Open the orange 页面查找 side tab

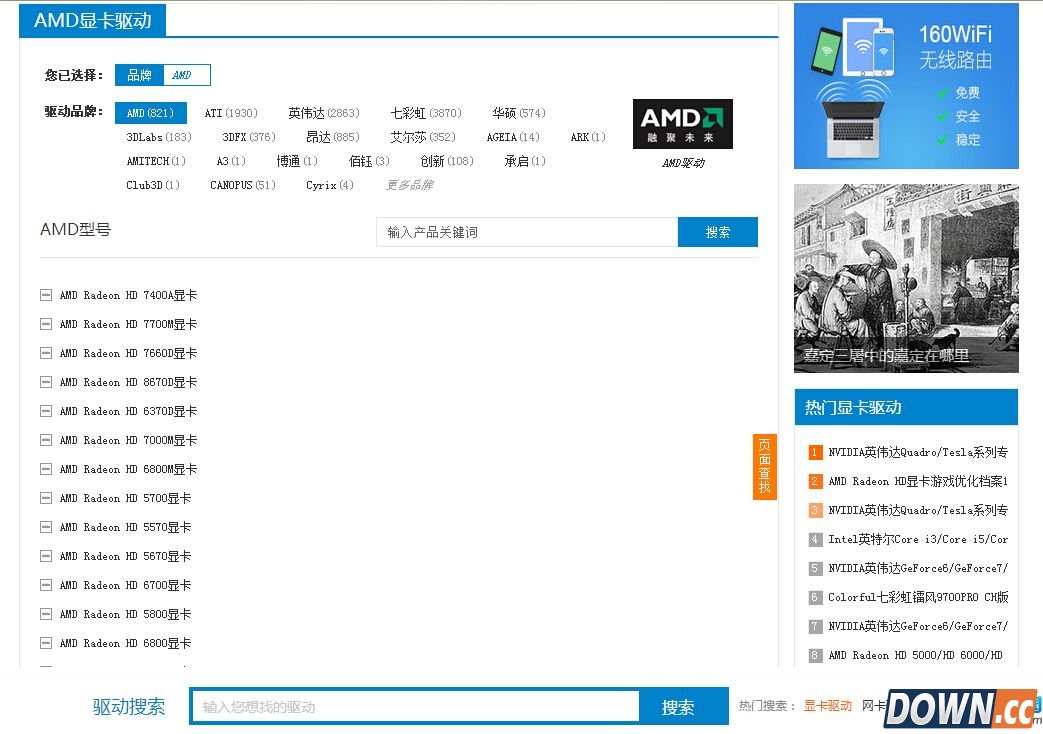click(764, 466)
